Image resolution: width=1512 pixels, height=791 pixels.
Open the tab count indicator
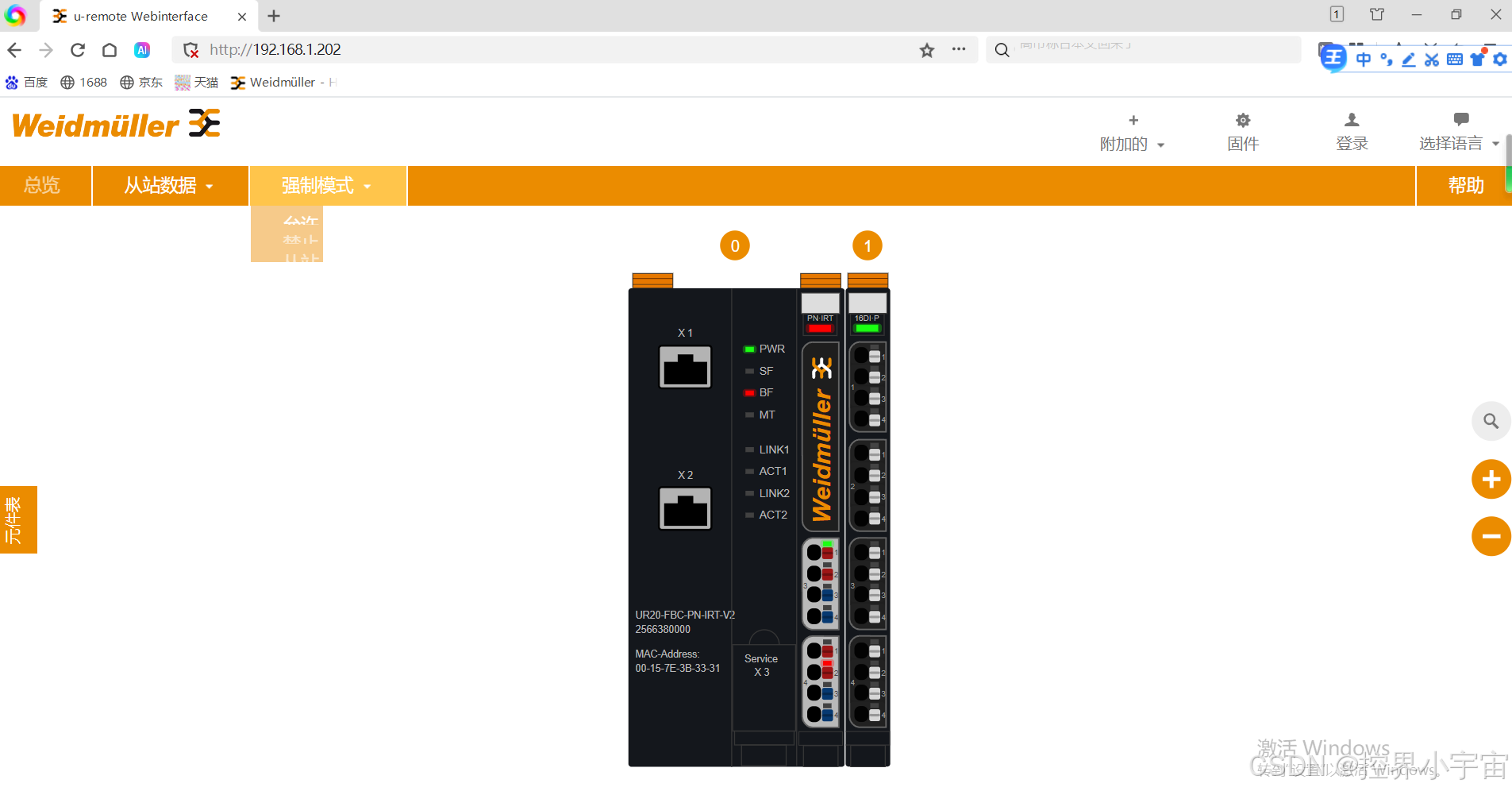pos(1337,14)
